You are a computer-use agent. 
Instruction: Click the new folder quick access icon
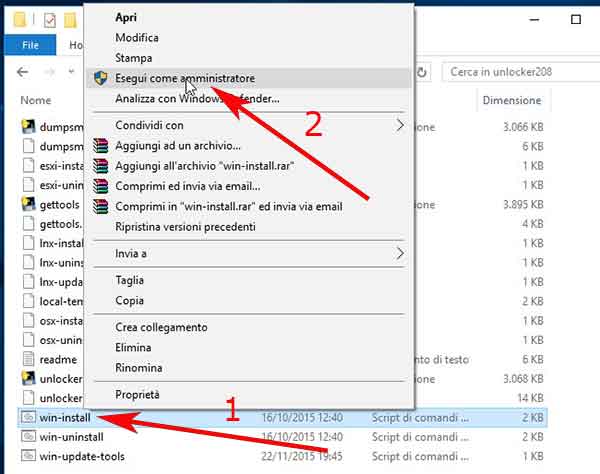pyautogui.click(x=70, y=20)
